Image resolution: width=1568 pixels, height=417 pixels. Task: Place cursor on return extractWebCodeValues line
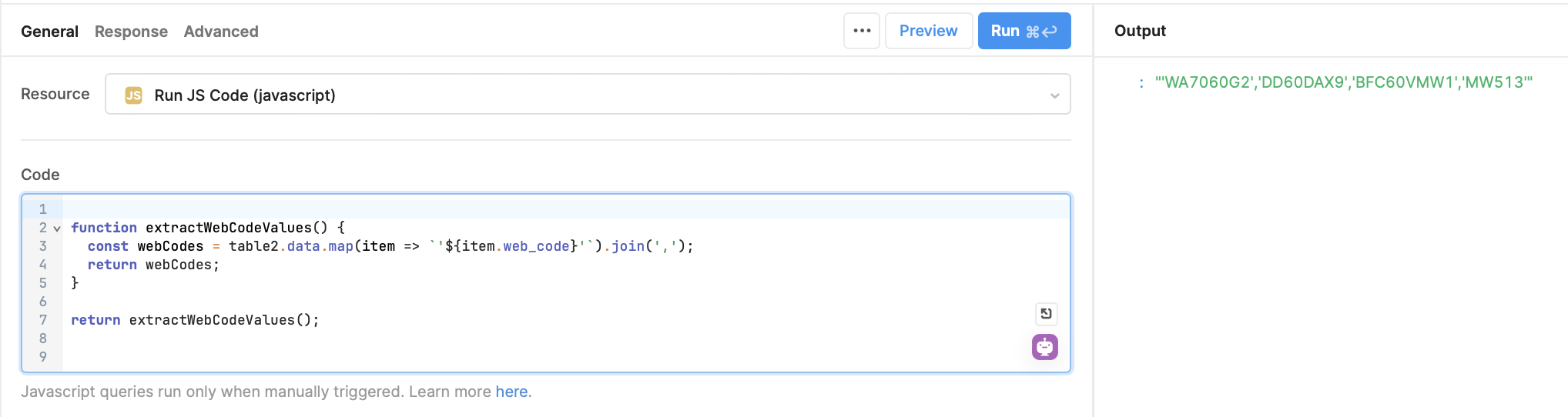click(195, 320)
